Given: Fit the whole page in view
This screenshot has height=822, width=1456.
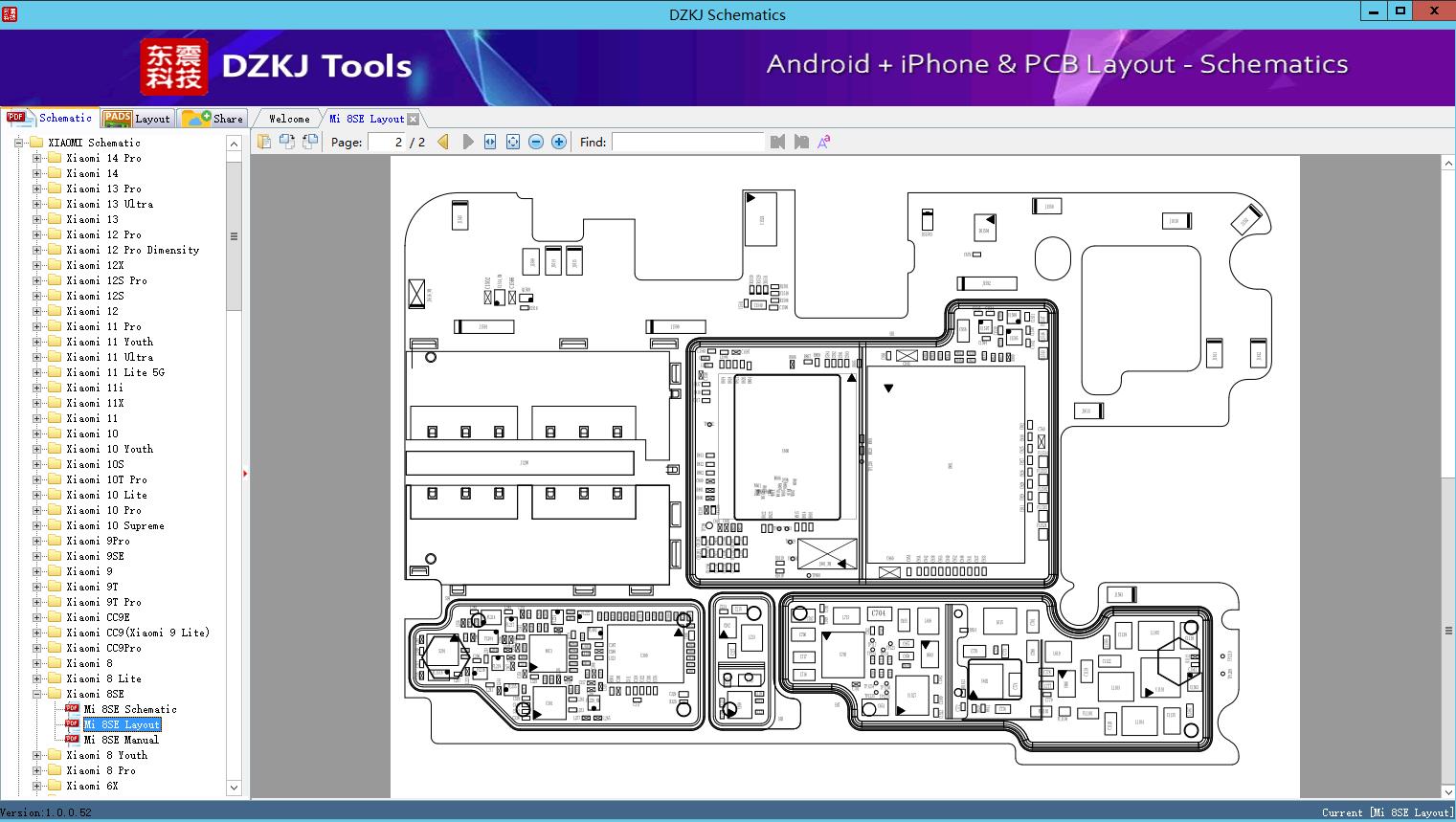Looking at the screenshot, I should [513, 142].
